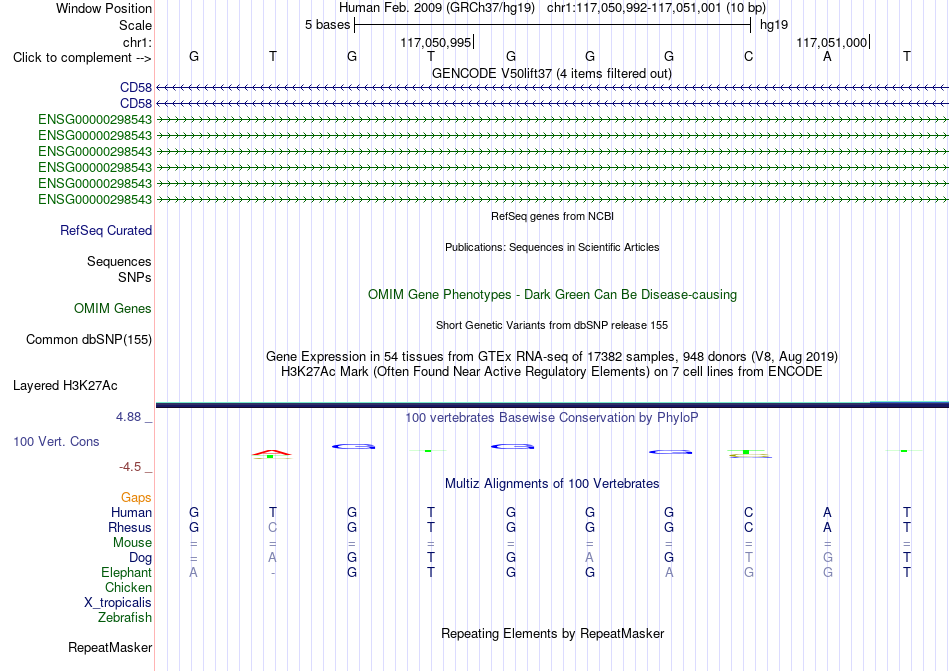Click the dark Layered H3K27Ac signal bar
The width and height of the screenshot is (950, 671).
click(552, 405)
